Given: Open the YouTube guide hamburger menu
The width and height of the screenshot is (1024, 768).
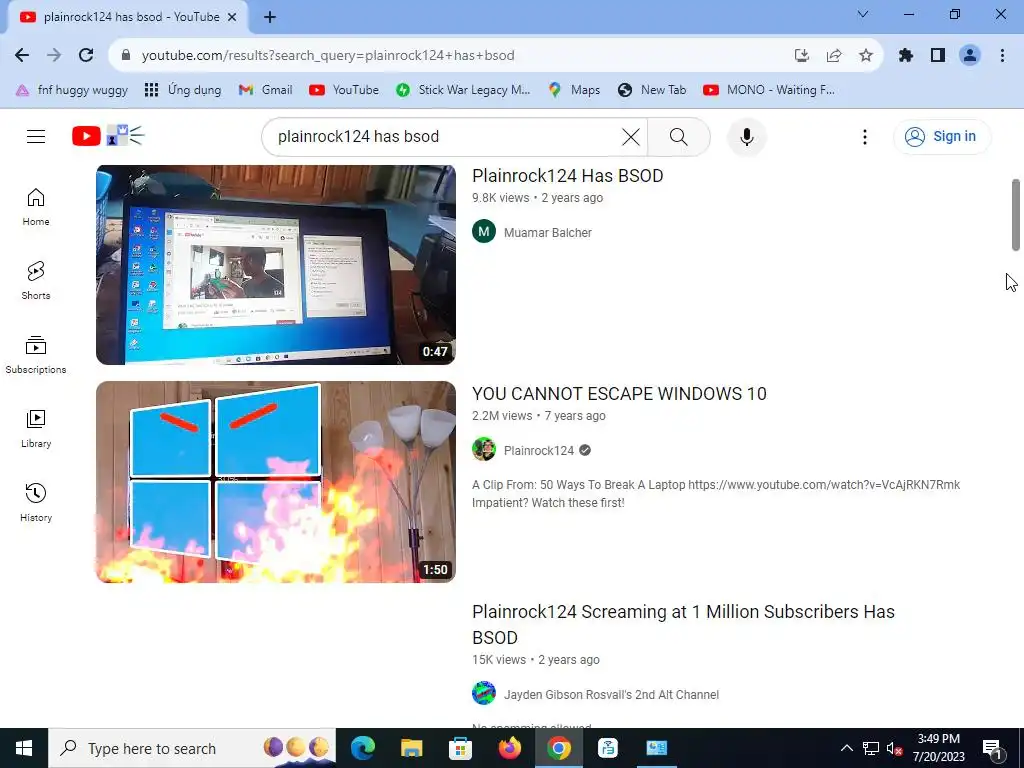Looking at the screenshot, I should (36, 136).
